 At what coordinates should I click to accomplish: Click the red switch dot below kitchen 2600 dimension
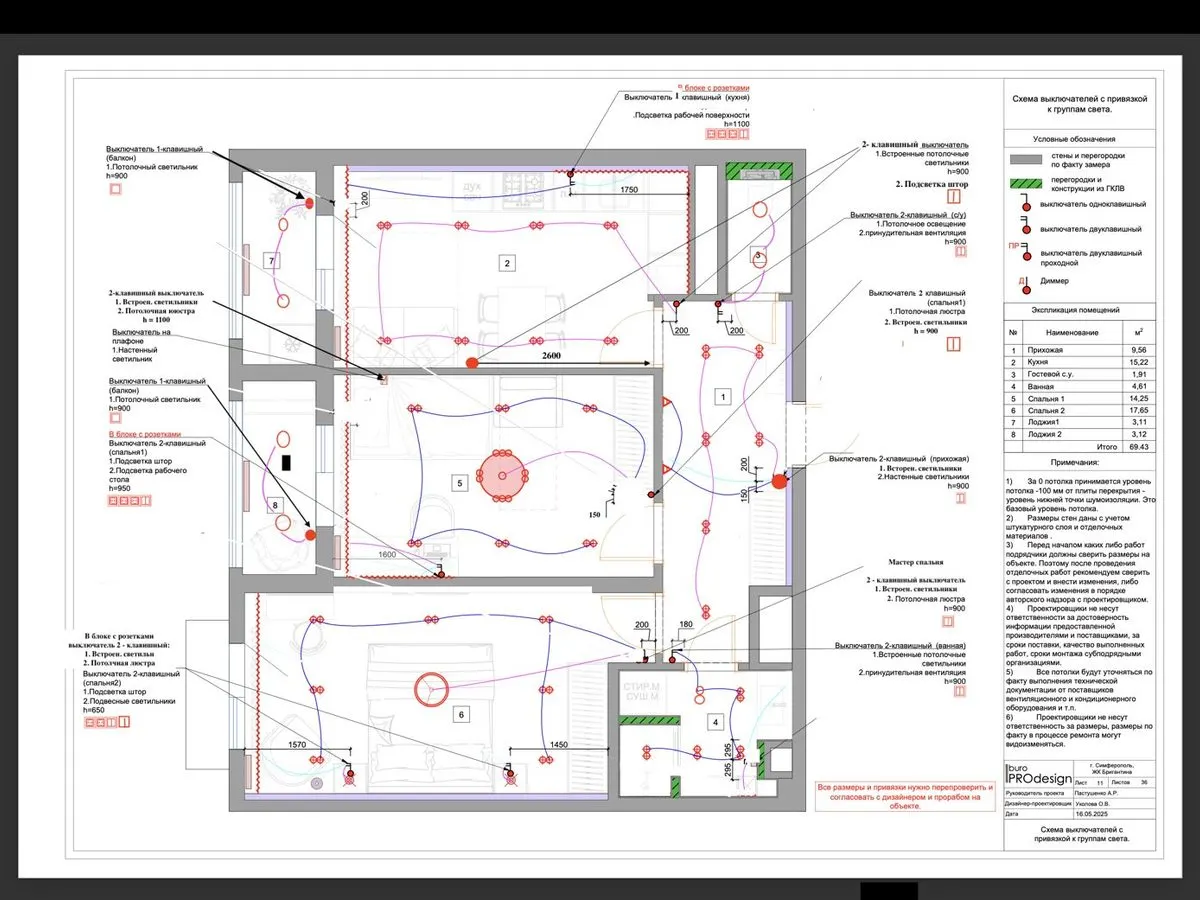[473, 362]
